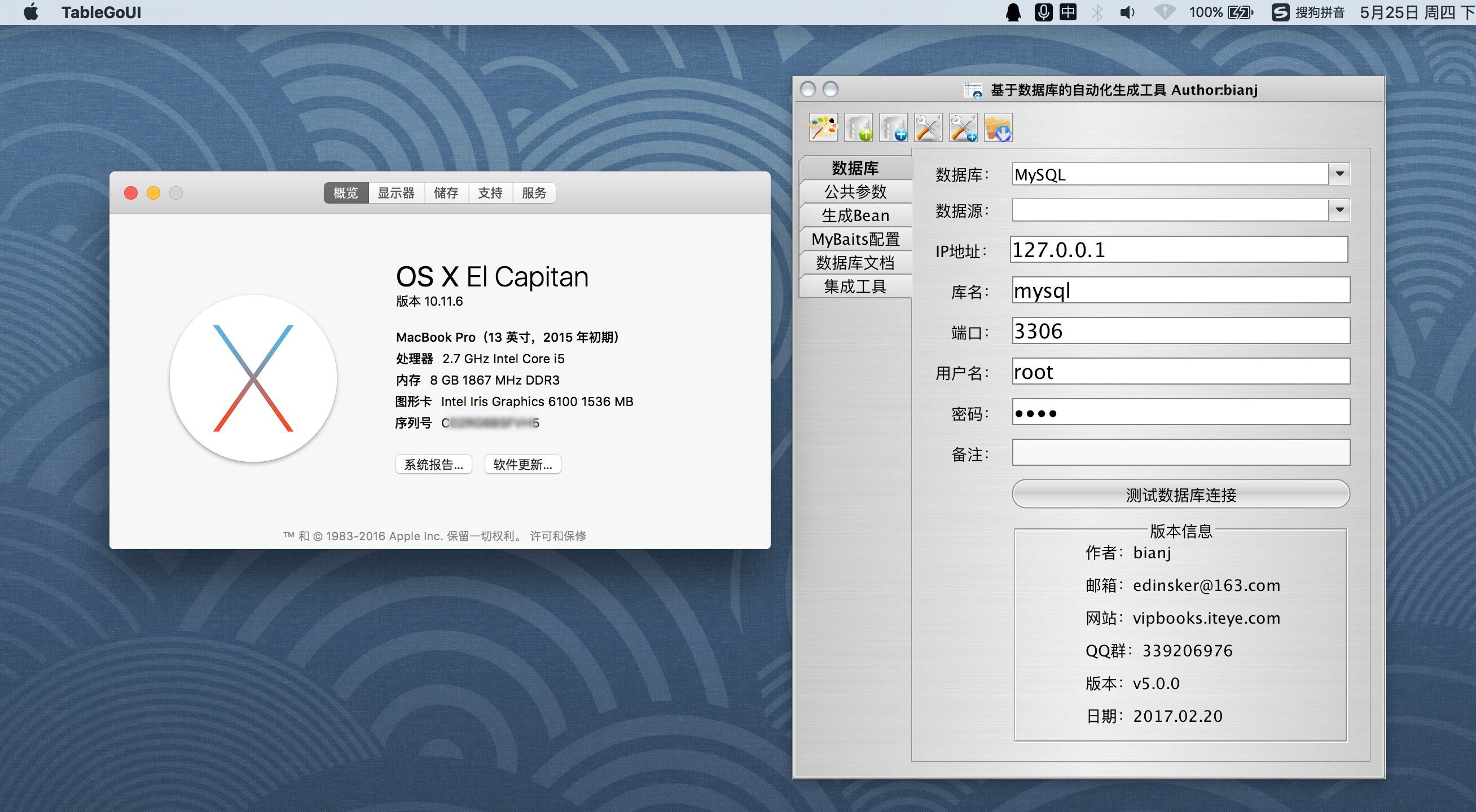Click database icon with blue plus
This screenshot has width=1476, height=812.
893,127
